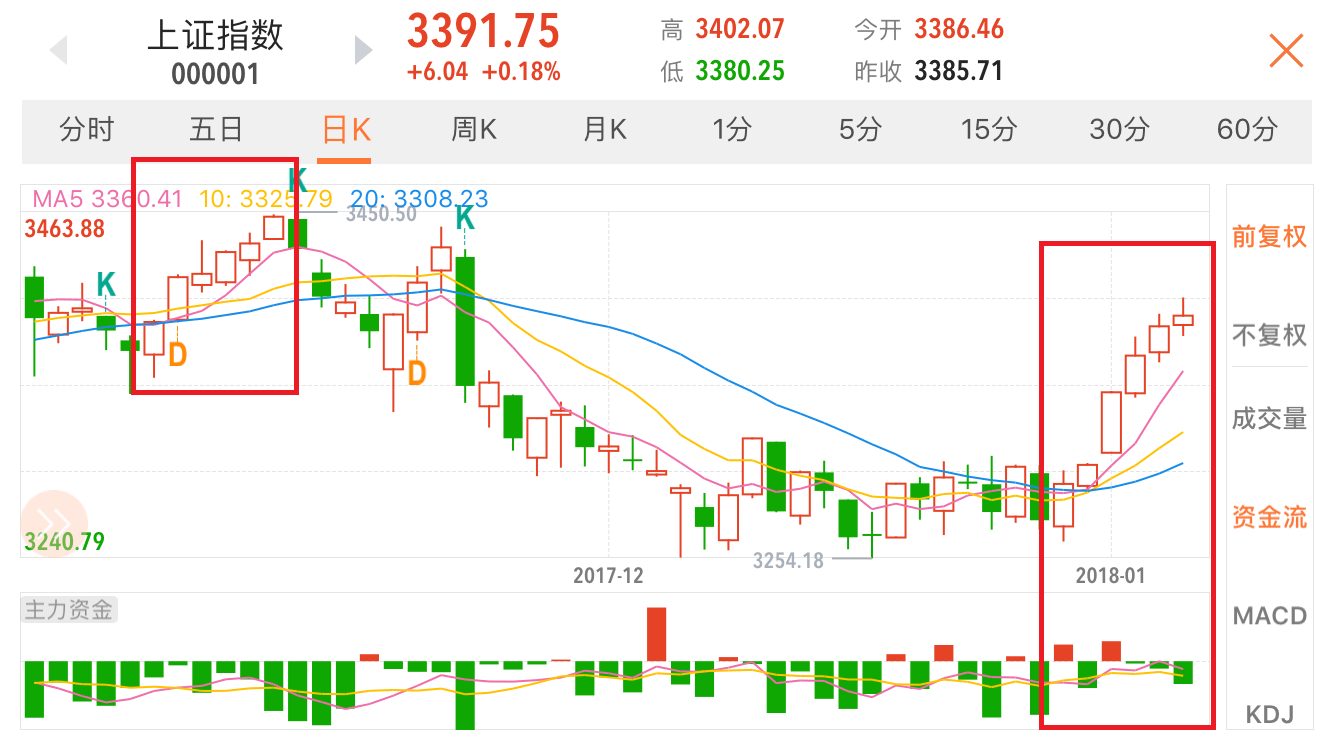
Task: Show the MACD indicator
Action: [1269, 615]
